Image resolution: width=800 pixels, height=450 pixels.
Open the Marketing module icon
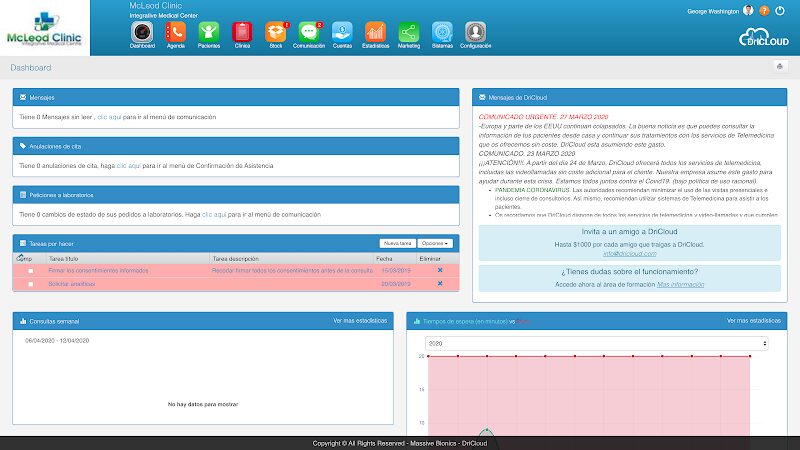pos(408,33)
